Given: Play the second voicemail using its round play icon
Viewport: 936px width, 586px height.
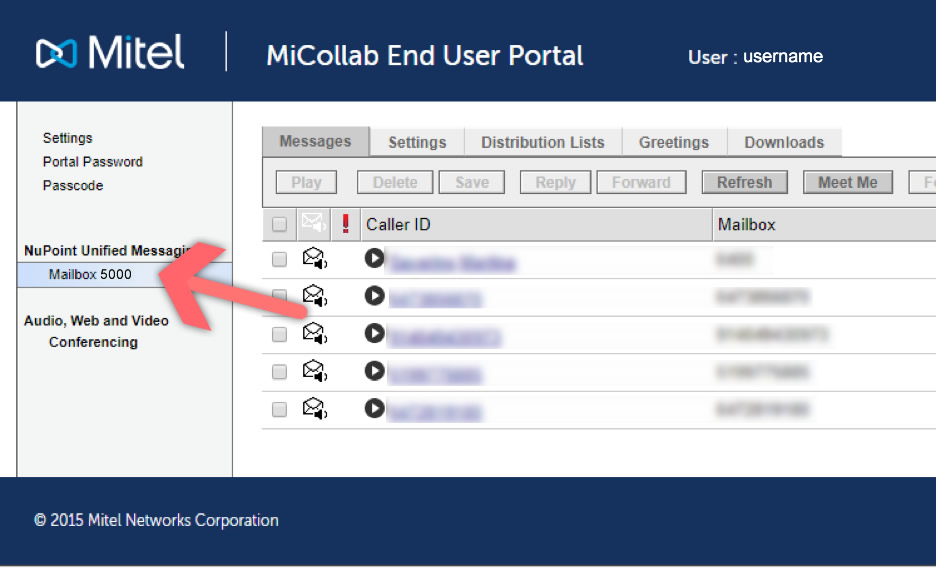Looking at the screenshot, I should coord(374,295).
